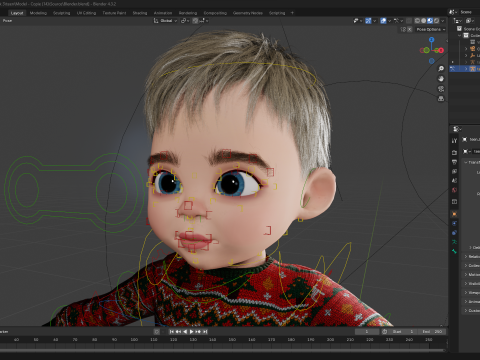Open the Render properties tab
Viewport: 480px width, 360px height.
click(x=454, y=152)
